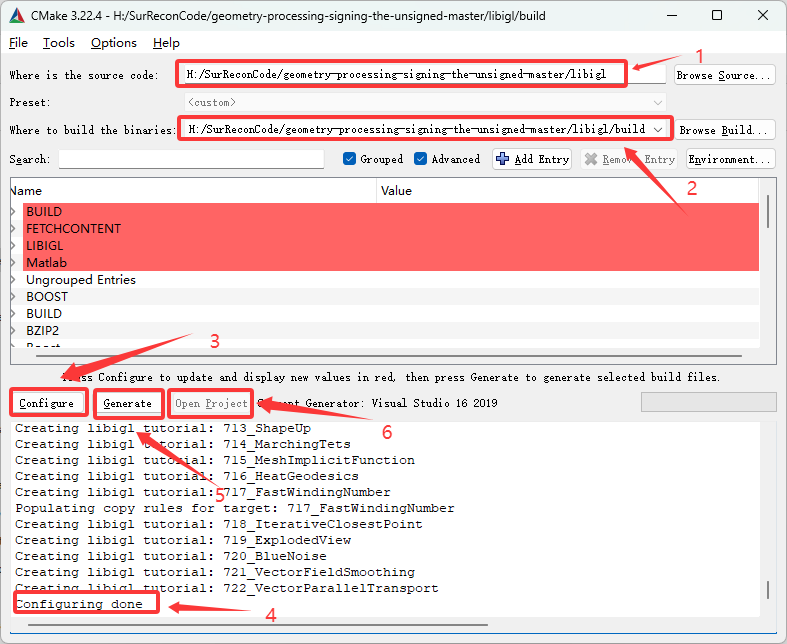Expand the Matlab group
Screen dimensions: 787x644
(14, 263)
